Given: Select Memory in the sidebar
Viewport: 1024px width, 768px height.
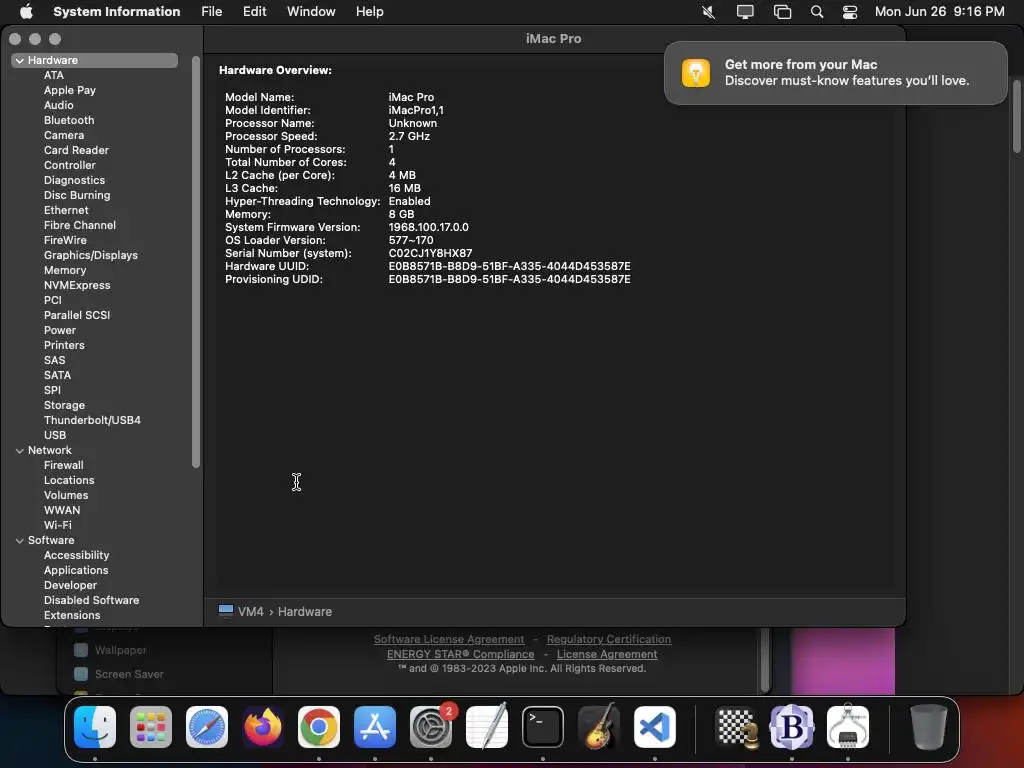Looking at the screenshot, I should point(65,270).
